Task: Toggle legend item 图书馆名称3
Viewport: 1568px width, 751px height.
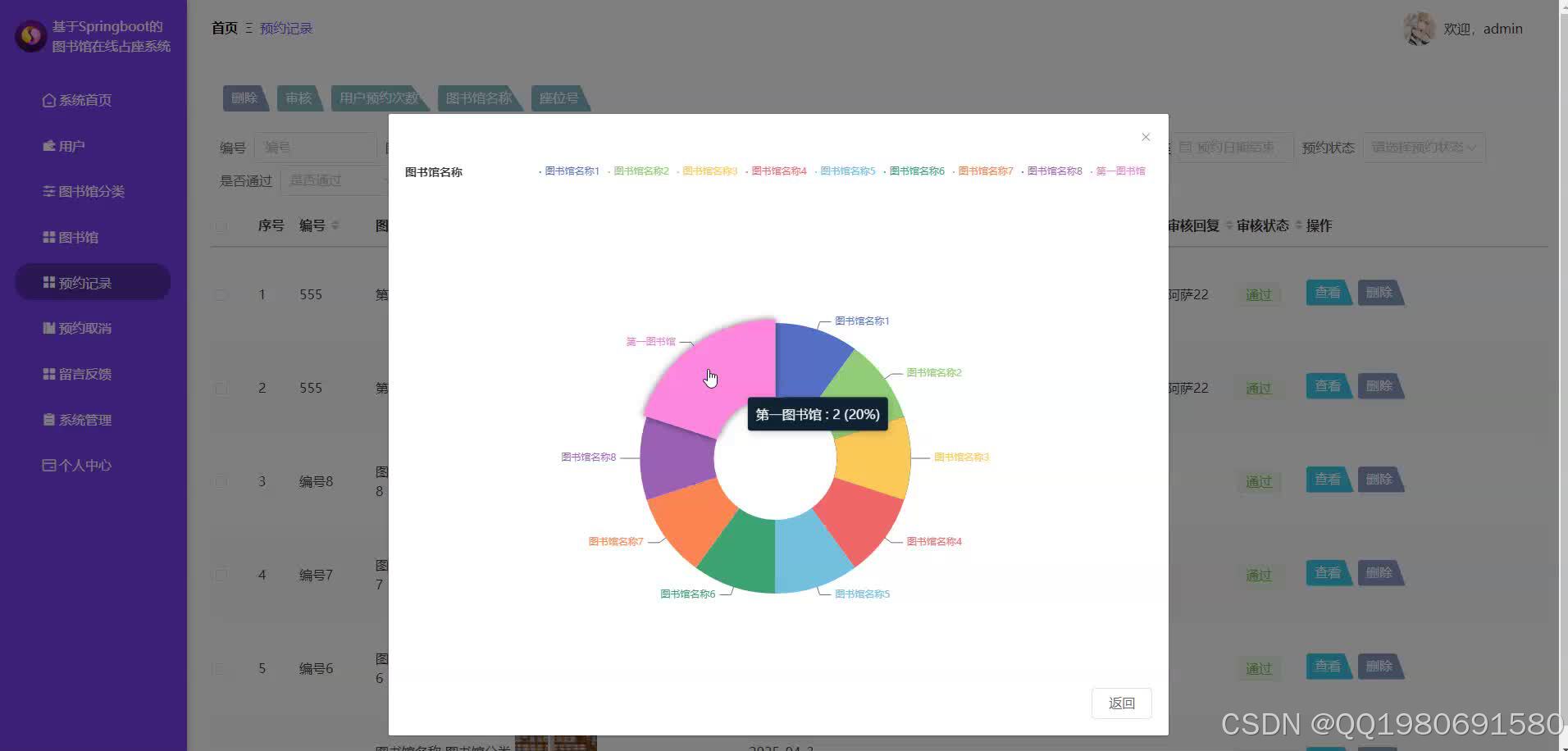Action: (x=707, y=171)
